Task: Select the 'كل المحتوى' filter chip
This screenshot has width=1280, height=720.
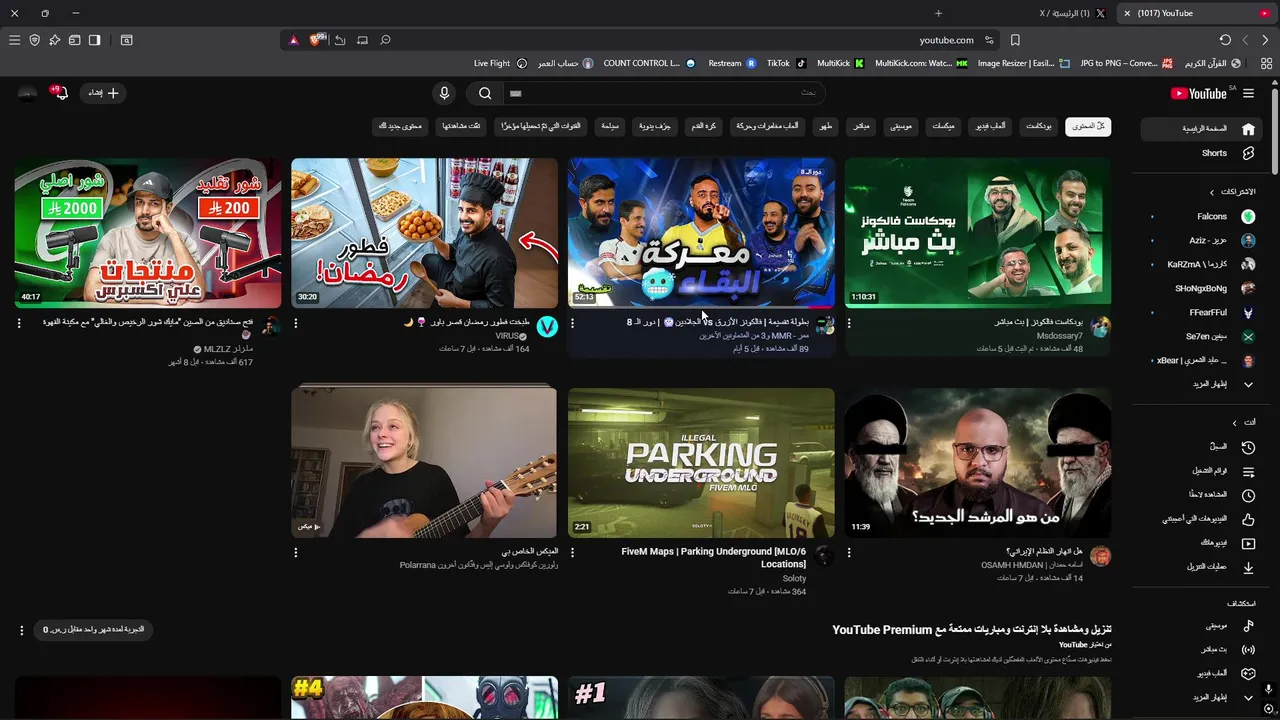Action: (x=1088, y=126)
